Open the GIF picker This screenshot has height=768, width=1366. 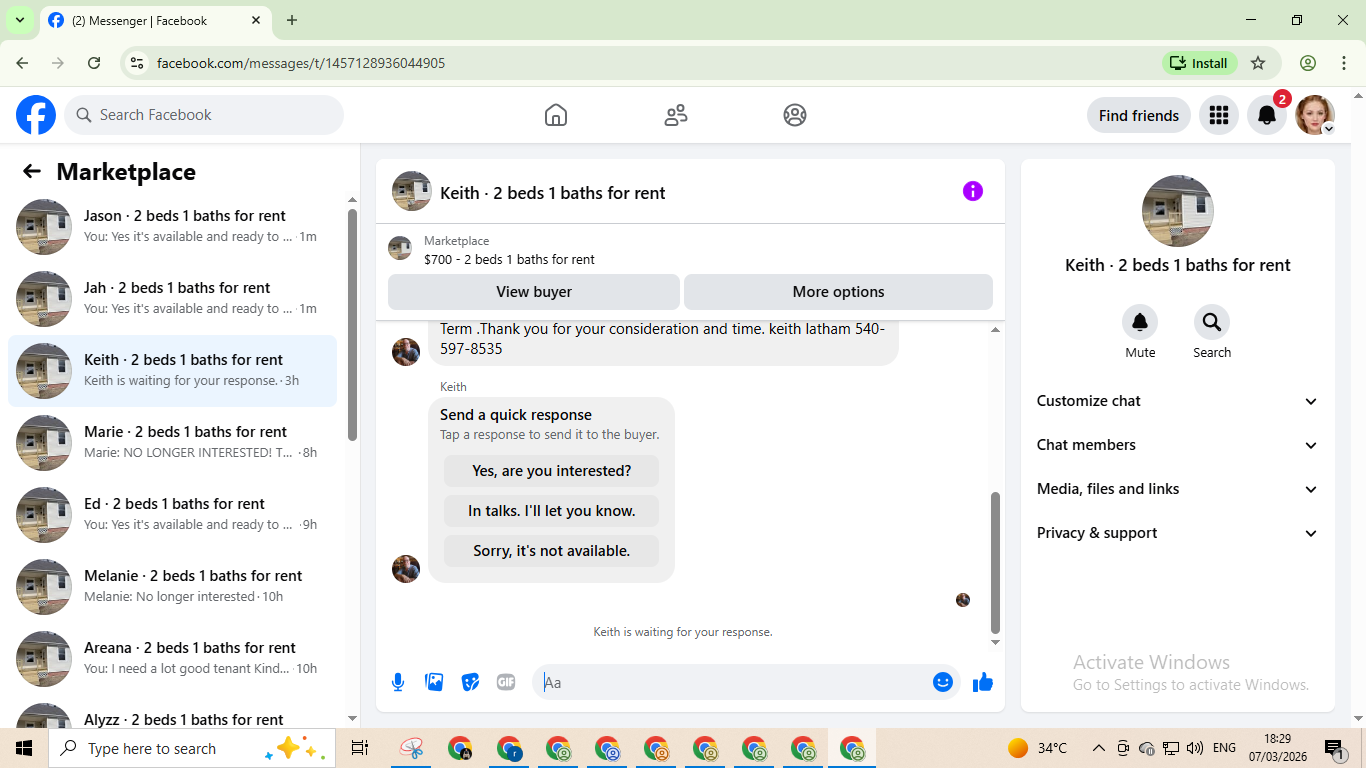pyautogui.click(x=506, y=682)
